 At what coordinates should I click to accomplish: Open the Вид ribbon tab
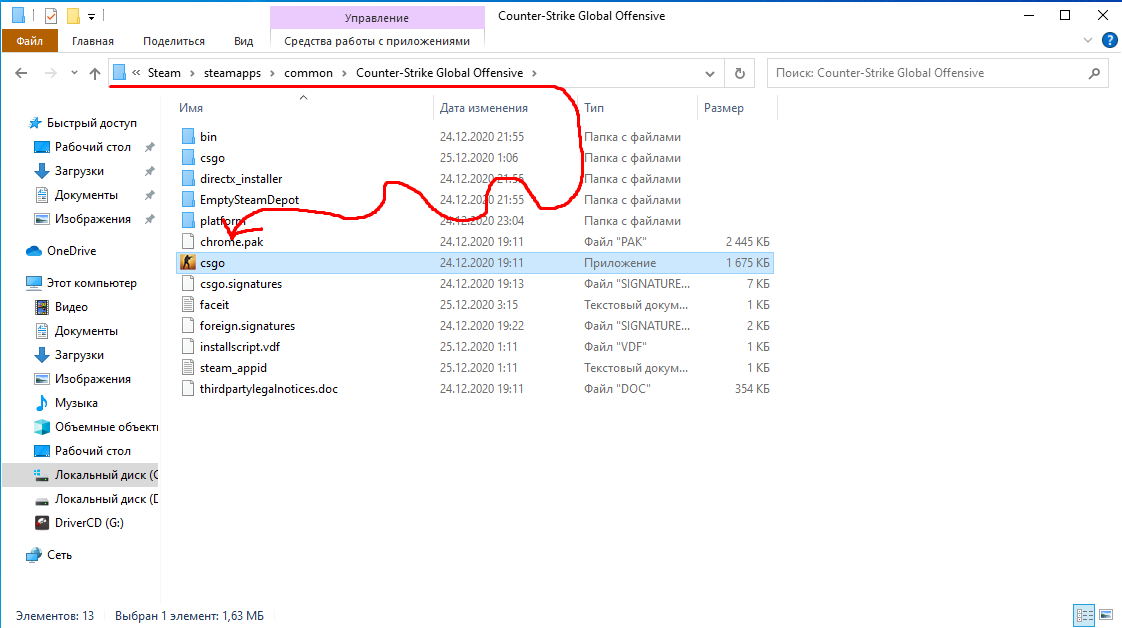point(243,41)
